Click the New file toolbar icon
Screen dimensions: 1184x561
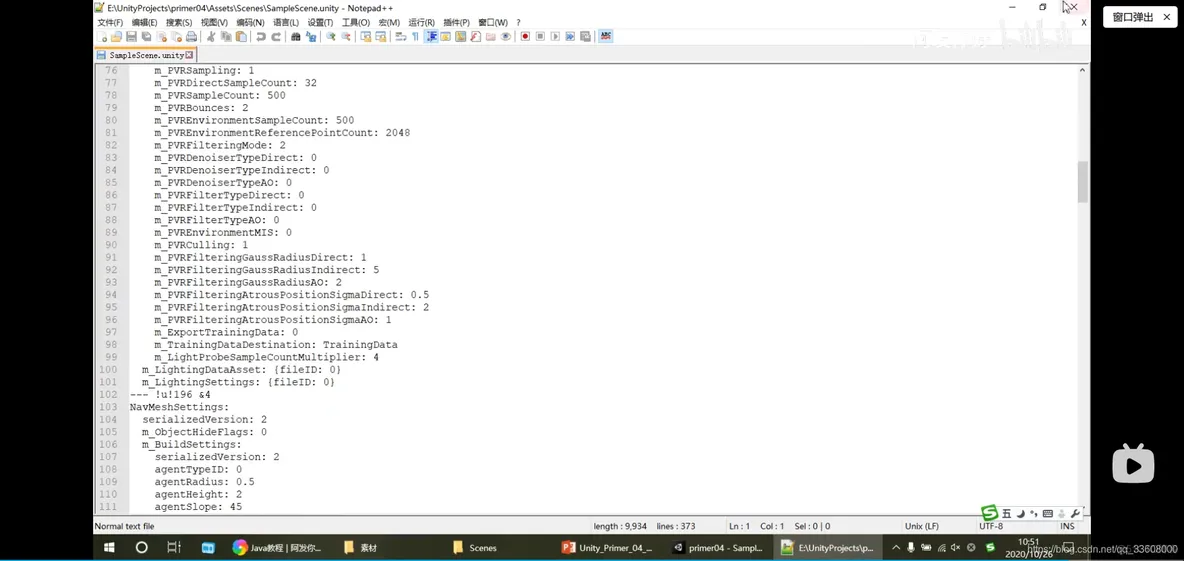[102, 36]
